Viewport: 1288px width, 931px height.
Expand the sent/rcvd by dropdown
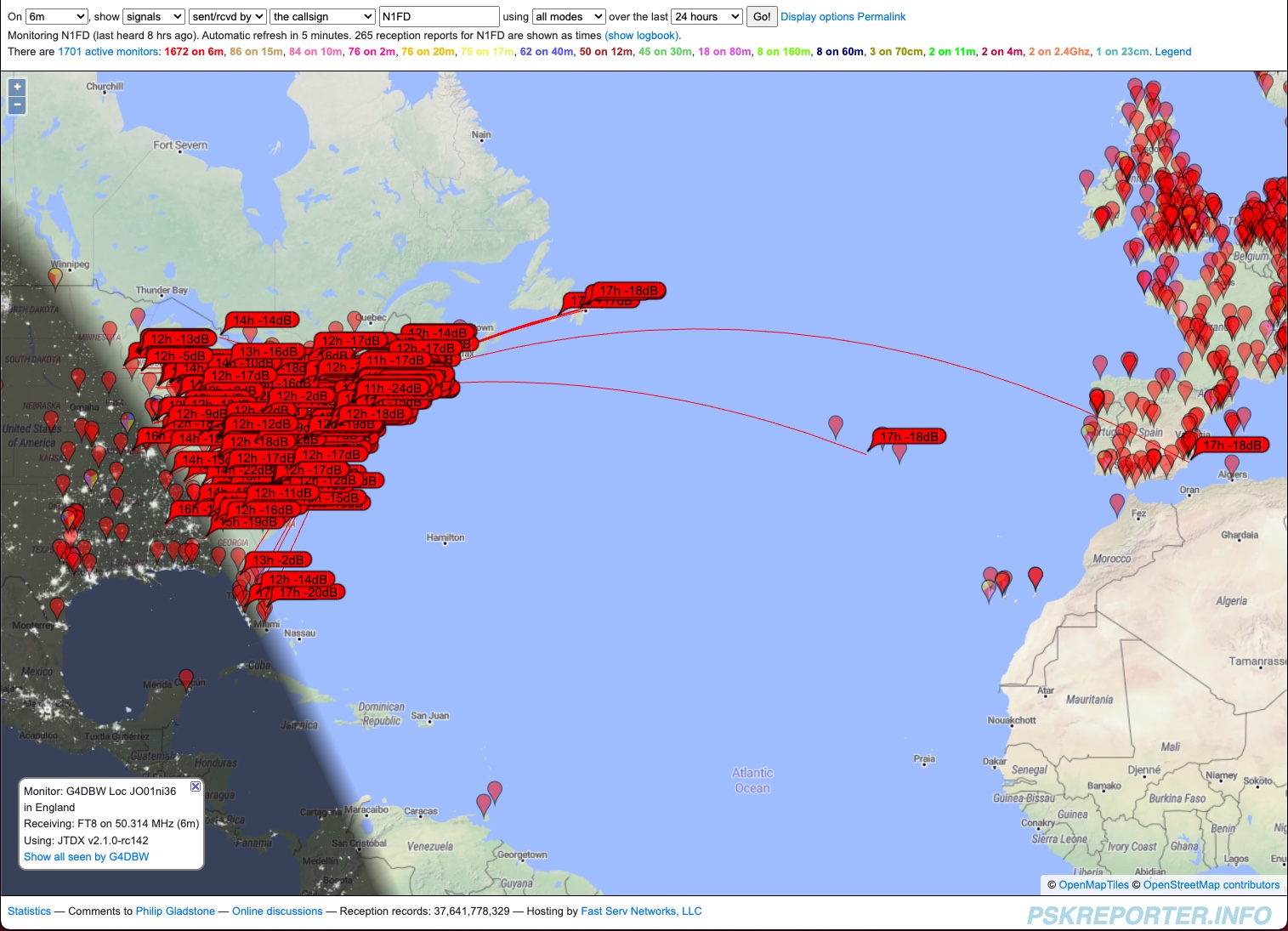(x=228, y=17)
